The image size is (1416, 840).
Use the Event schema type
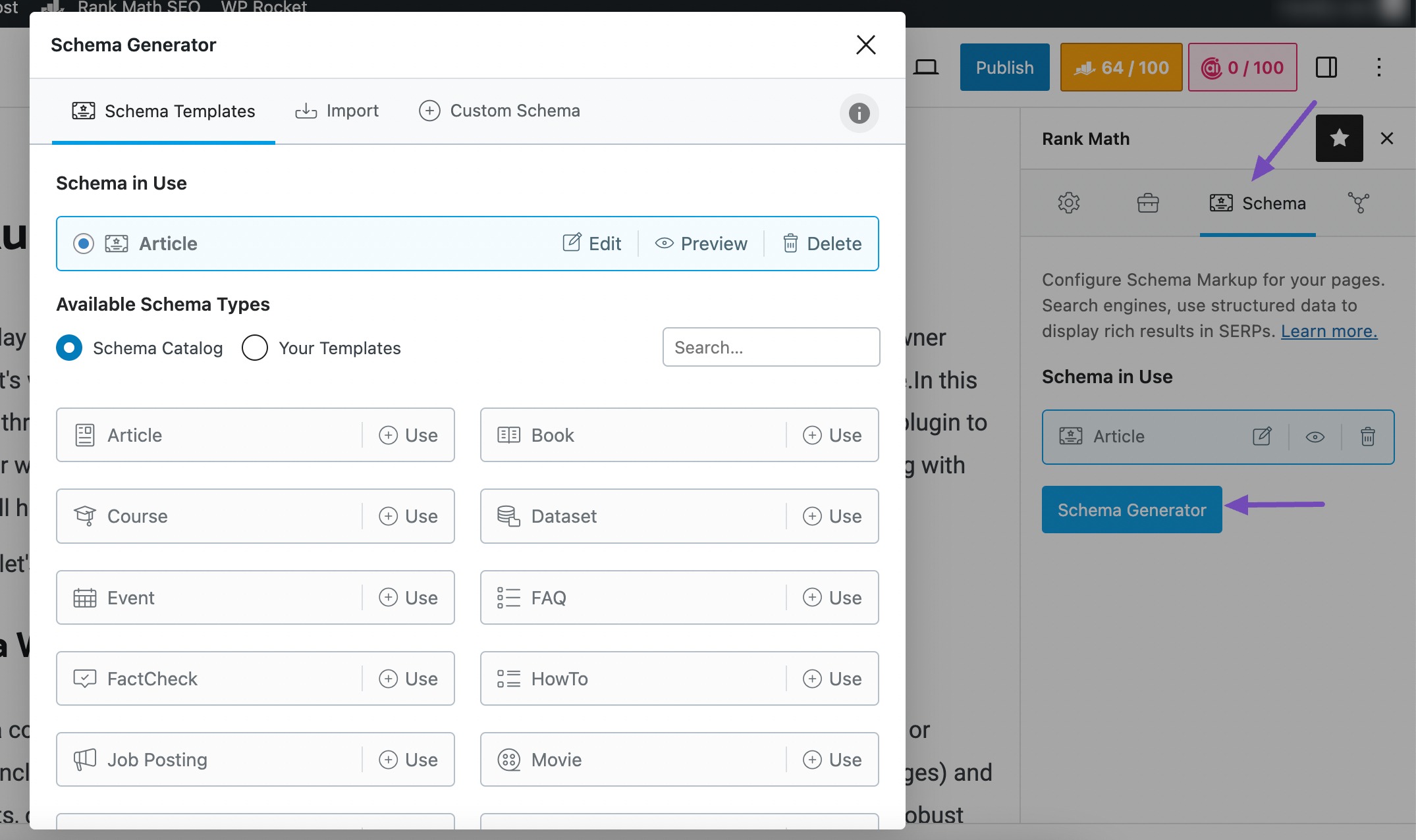click(408, 598)
